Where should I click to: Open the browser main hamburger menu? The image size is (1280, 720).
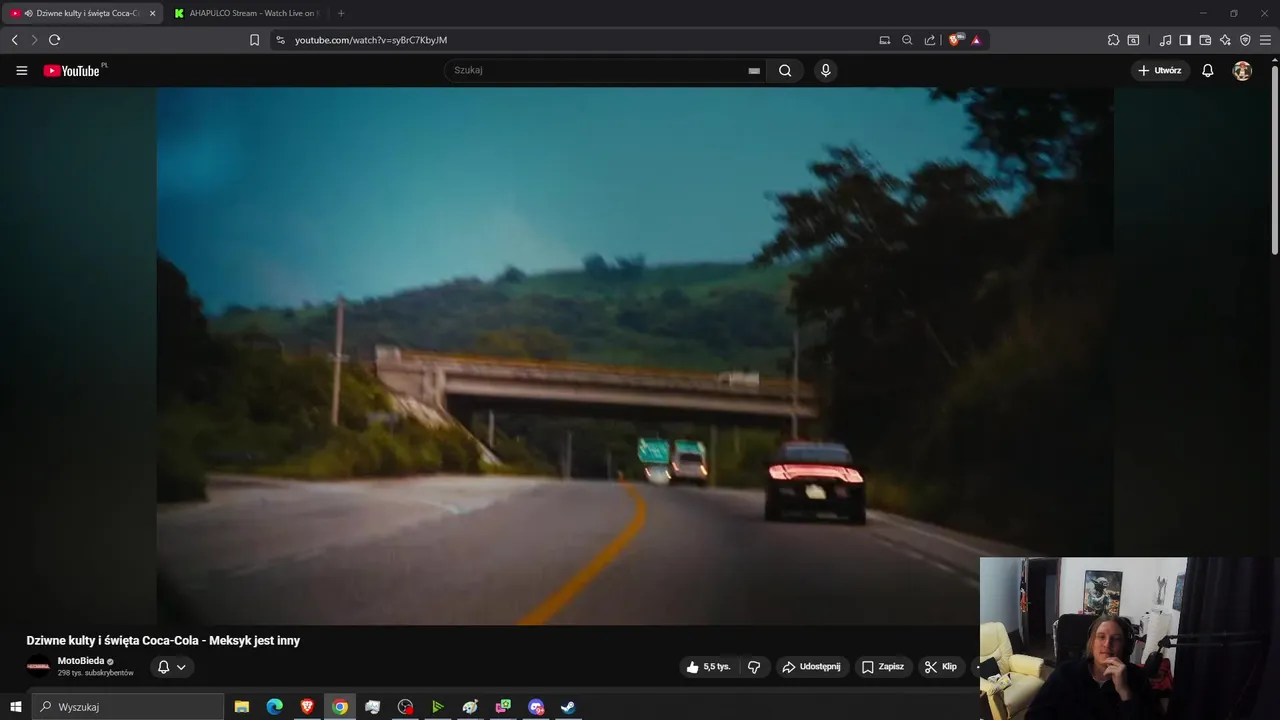[1265, 40]
